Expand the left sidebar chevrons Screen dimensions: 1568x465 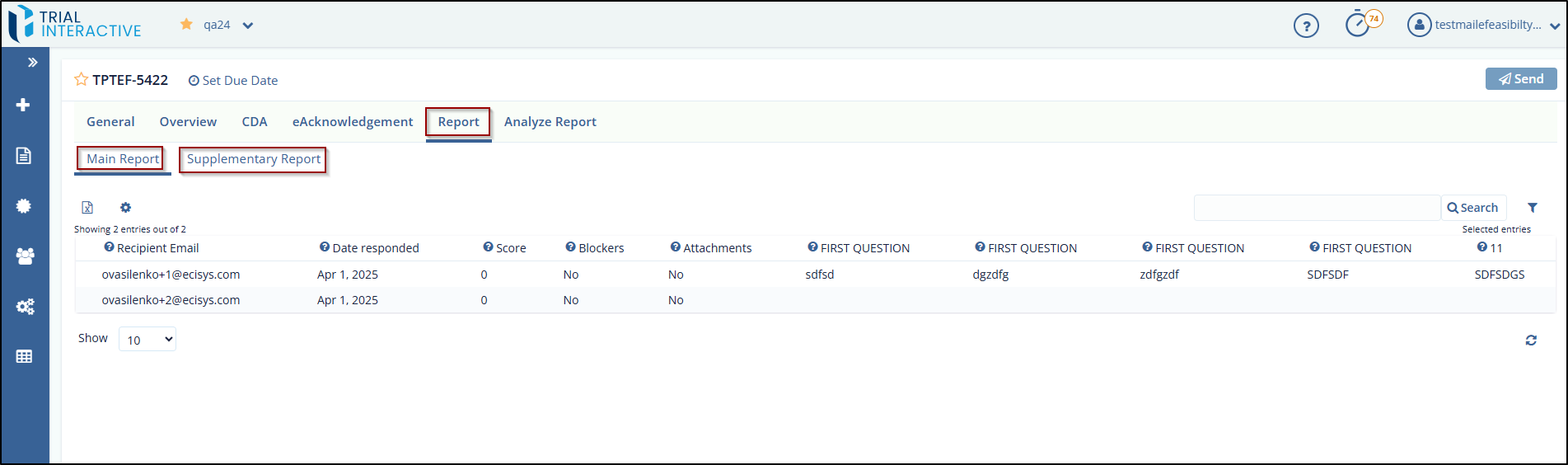[x=32, y=63]
